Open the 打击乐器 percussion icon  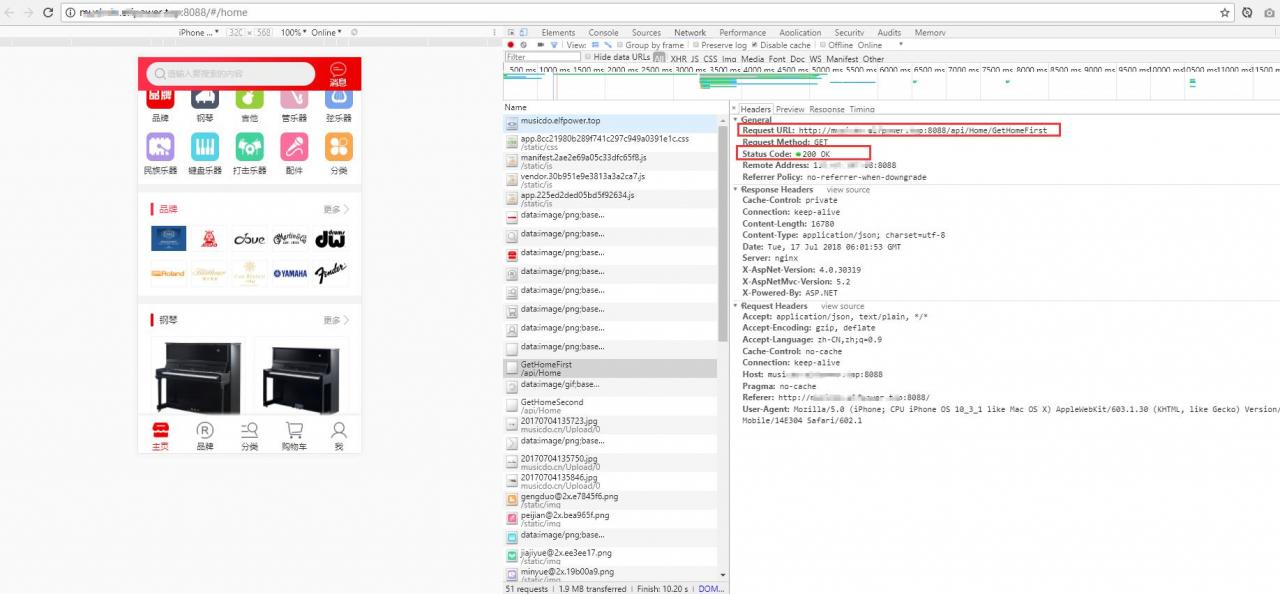[250, 147]
